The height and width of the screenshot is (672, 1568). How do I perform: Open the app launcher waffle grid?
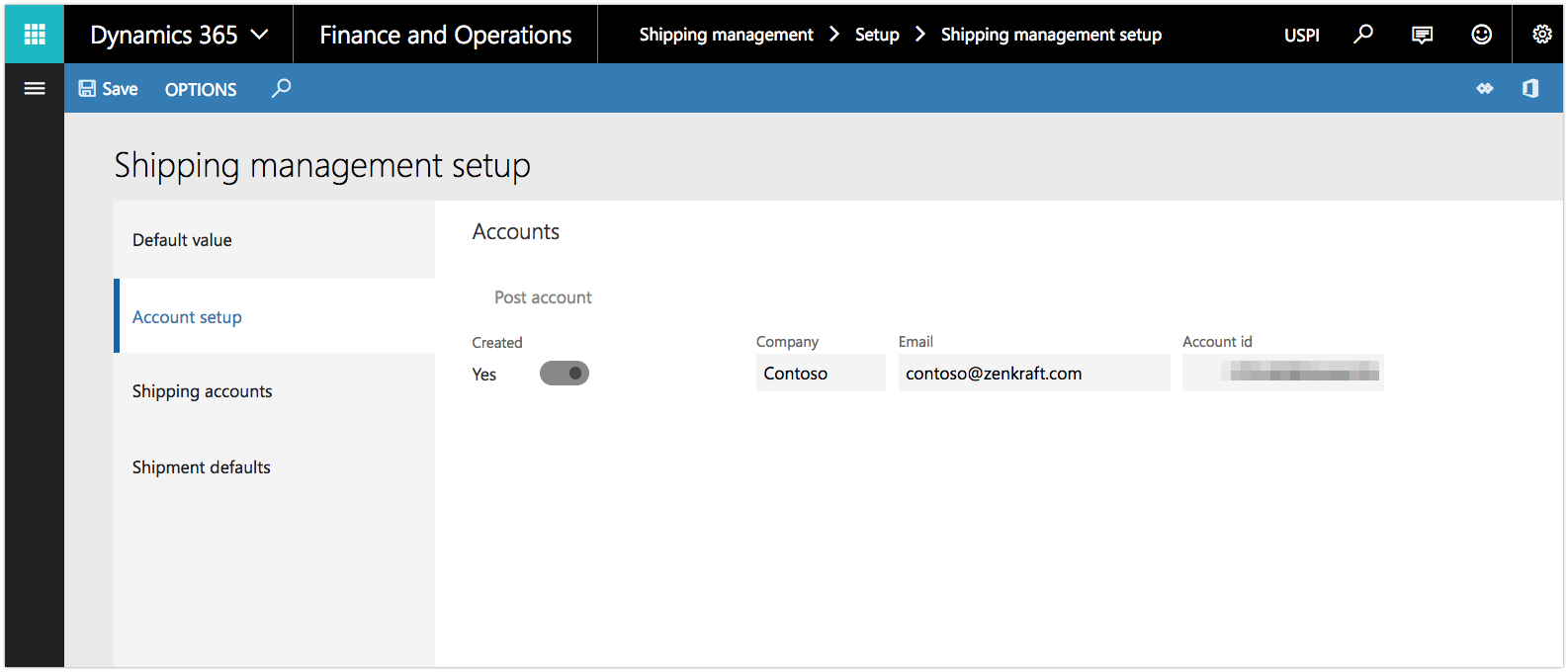pyautogui.click(x=35, y=35)
